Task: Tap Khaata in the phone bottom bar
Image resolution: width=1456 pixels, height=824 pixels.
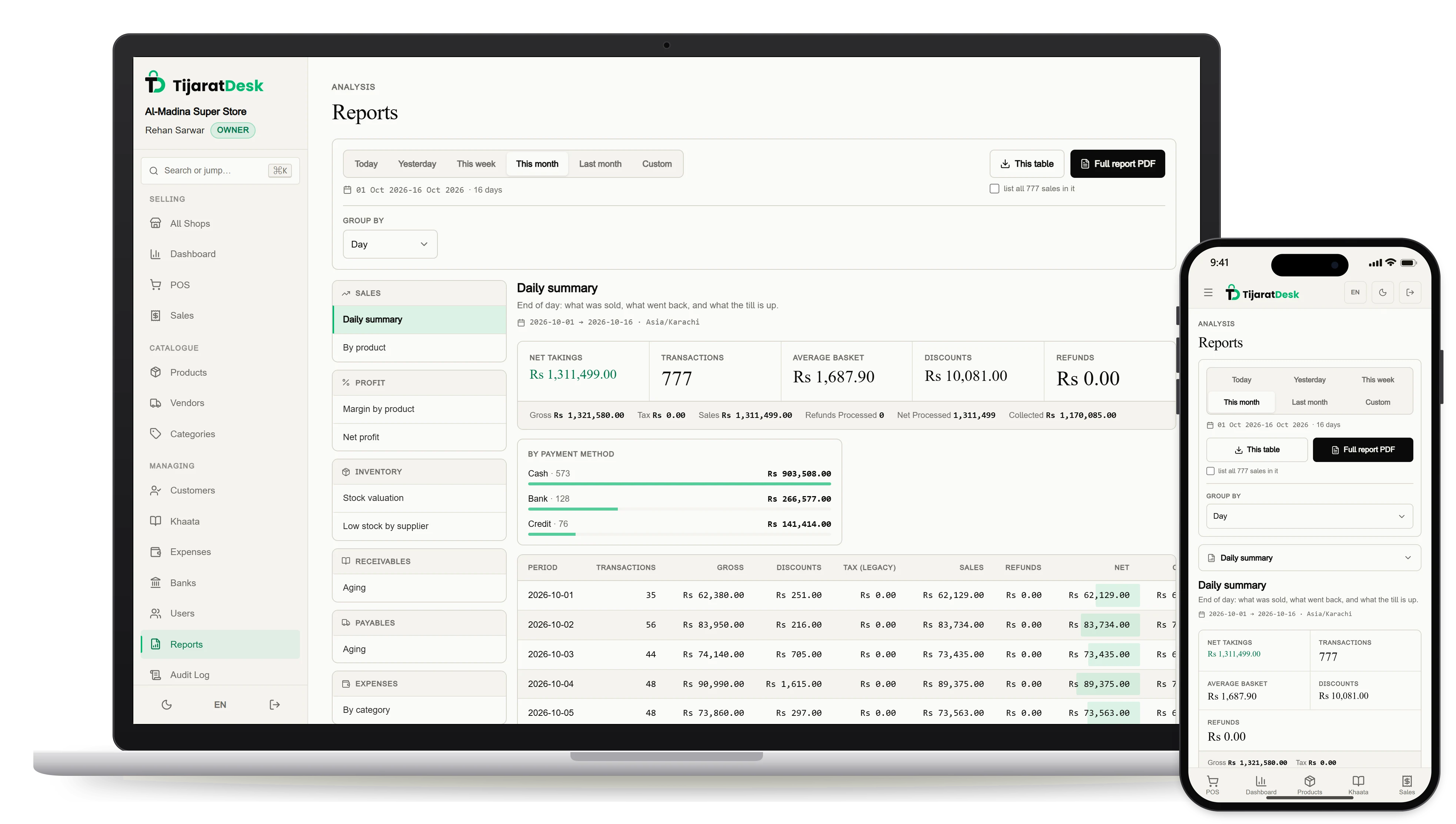Action: coord(1358,785)
